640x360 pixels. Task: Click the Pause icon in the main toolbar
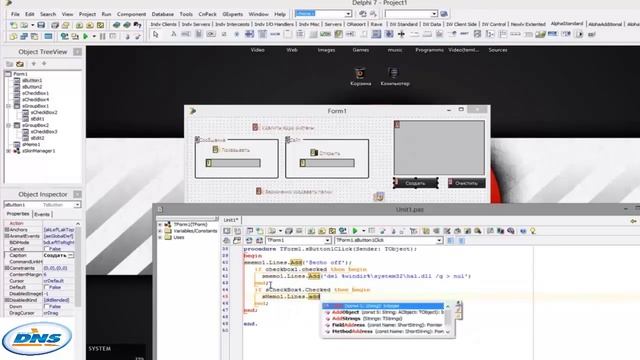[x=102, y=36]
